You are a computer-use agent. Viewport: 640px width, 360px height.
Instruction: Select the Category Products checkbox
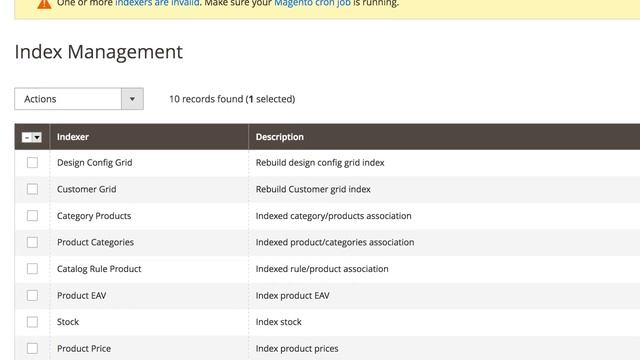click(32, 216)
